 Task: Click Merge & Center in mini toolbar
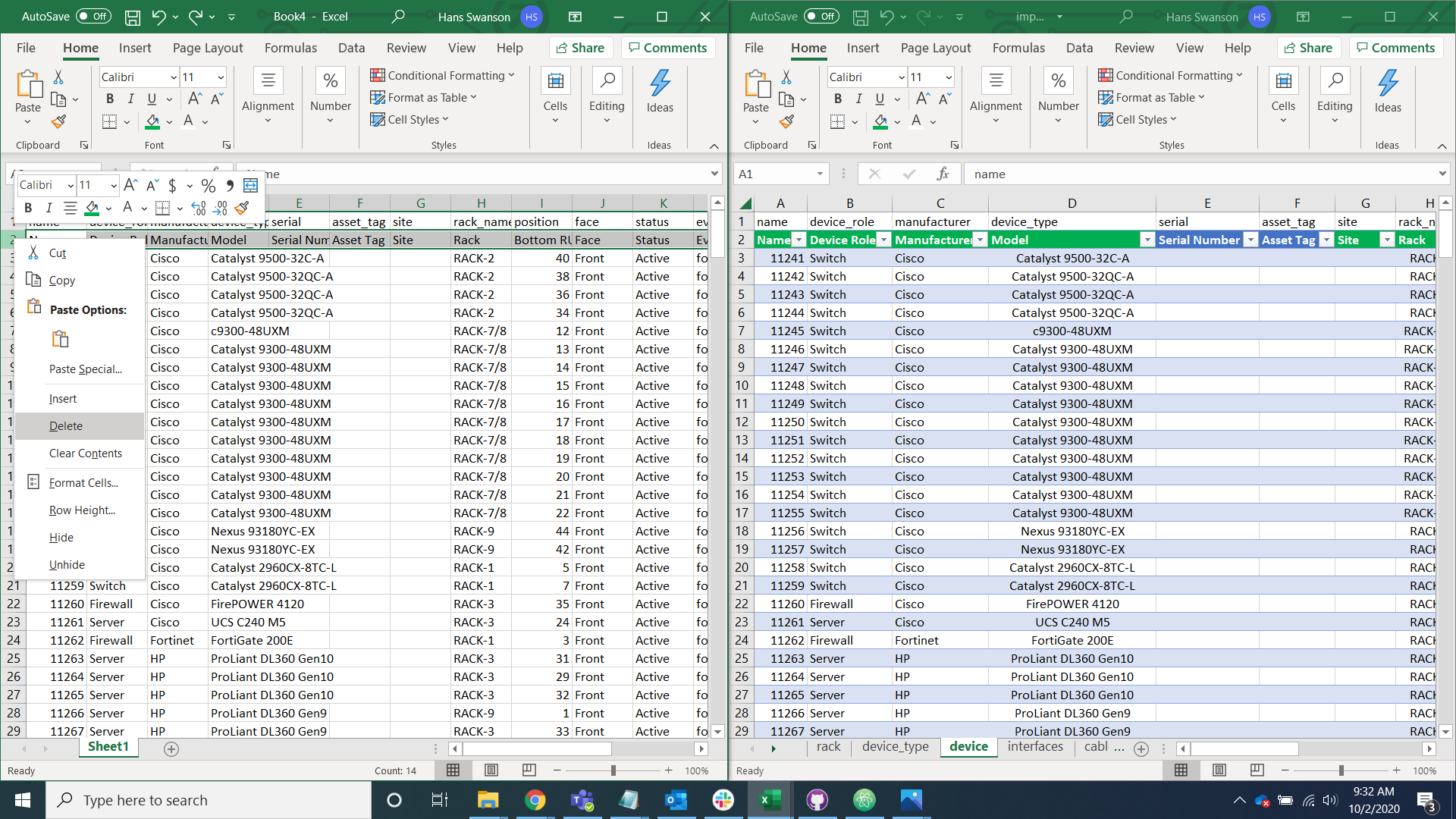[x=250, y=186]
